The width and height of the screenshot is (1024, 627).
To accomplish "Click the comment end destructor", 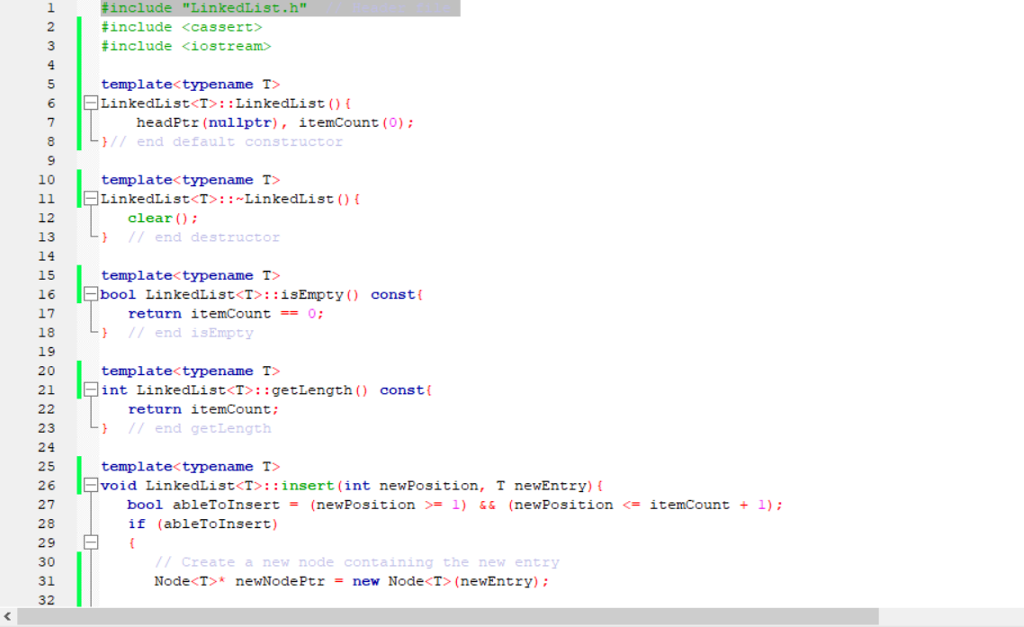I will click(x=203, y=237).
